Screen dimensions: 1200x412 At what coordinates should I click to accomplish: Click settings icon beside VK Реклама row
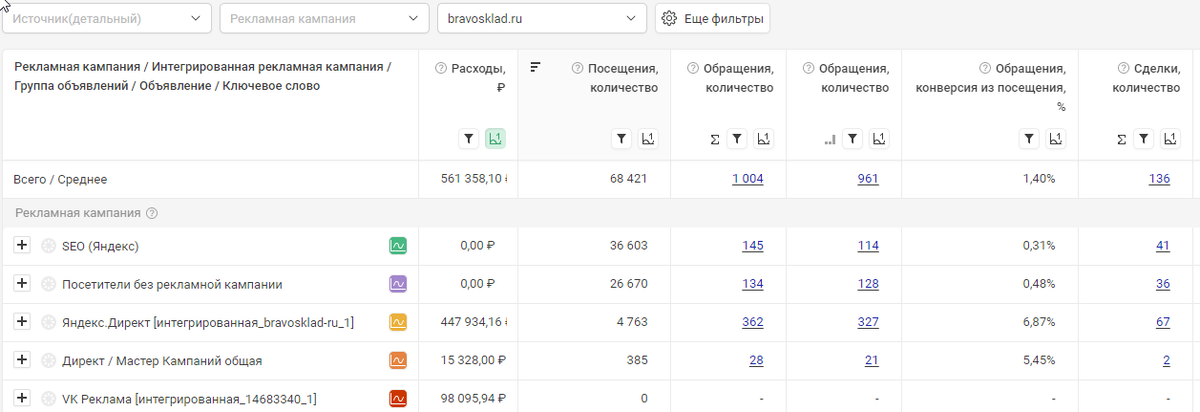click(48, 398)
